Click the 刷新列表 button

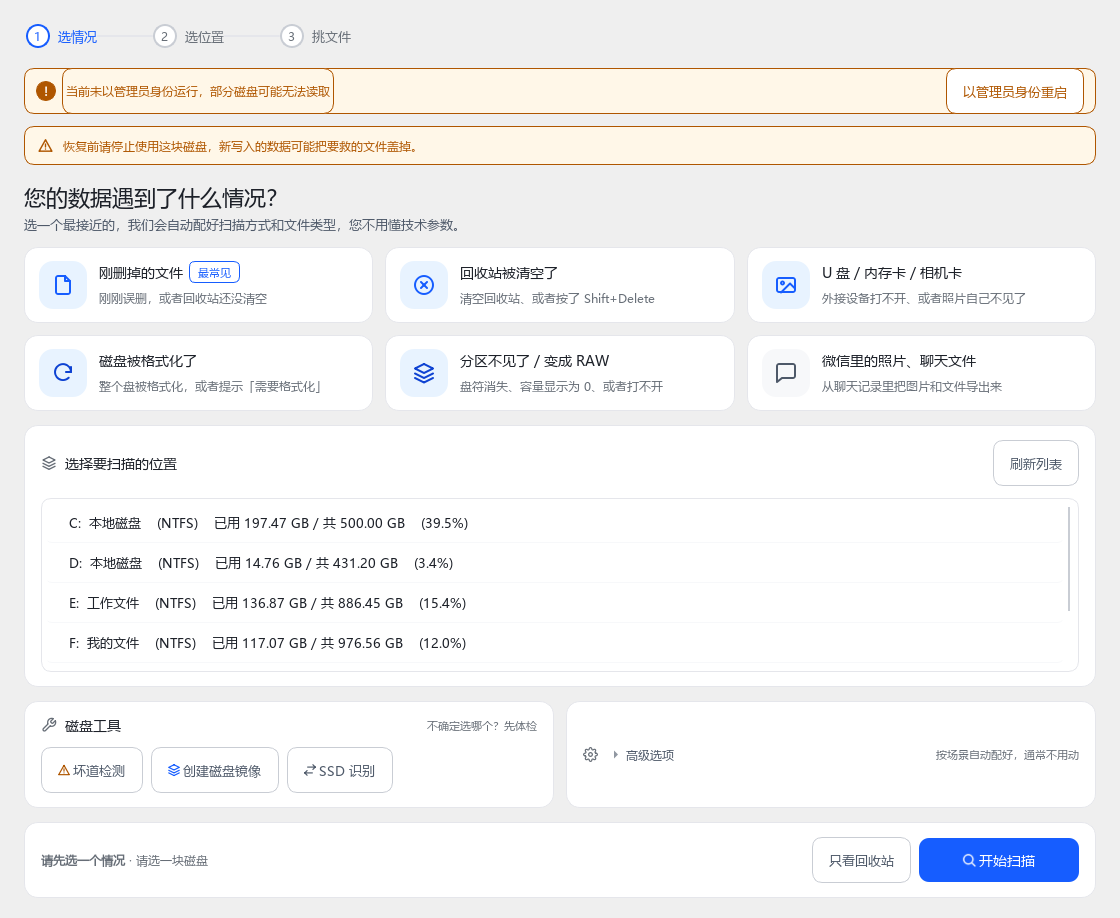(1035, 463)
